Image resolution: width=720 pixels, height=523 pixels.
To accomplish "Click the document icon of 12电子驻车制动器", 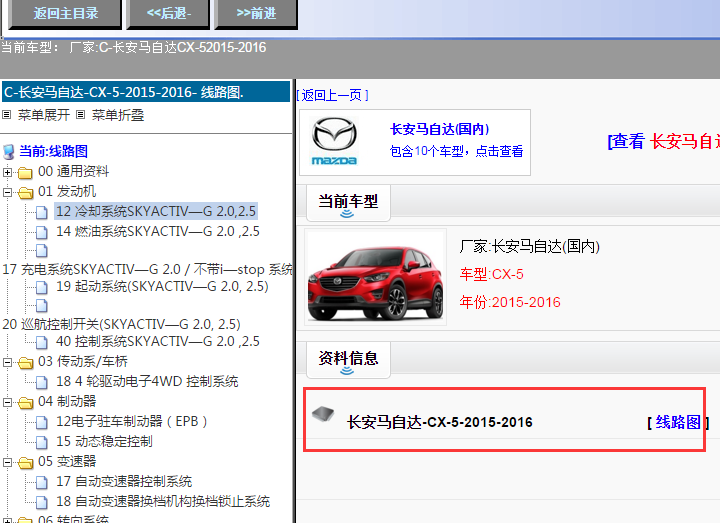I will point(42,422).
